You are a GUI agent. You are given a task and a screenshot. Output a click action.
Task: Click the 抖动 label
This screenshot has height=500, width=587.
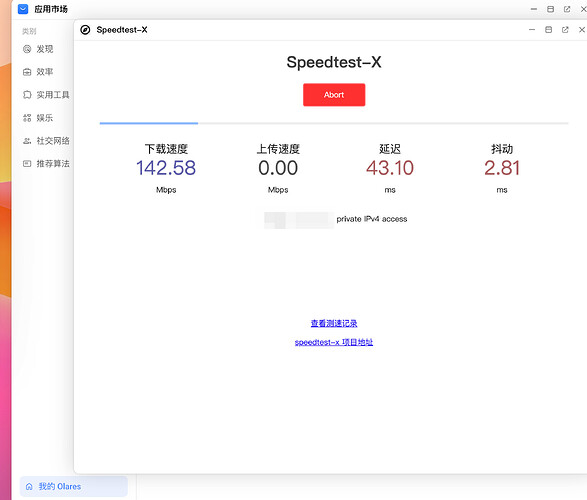point(502,149)
